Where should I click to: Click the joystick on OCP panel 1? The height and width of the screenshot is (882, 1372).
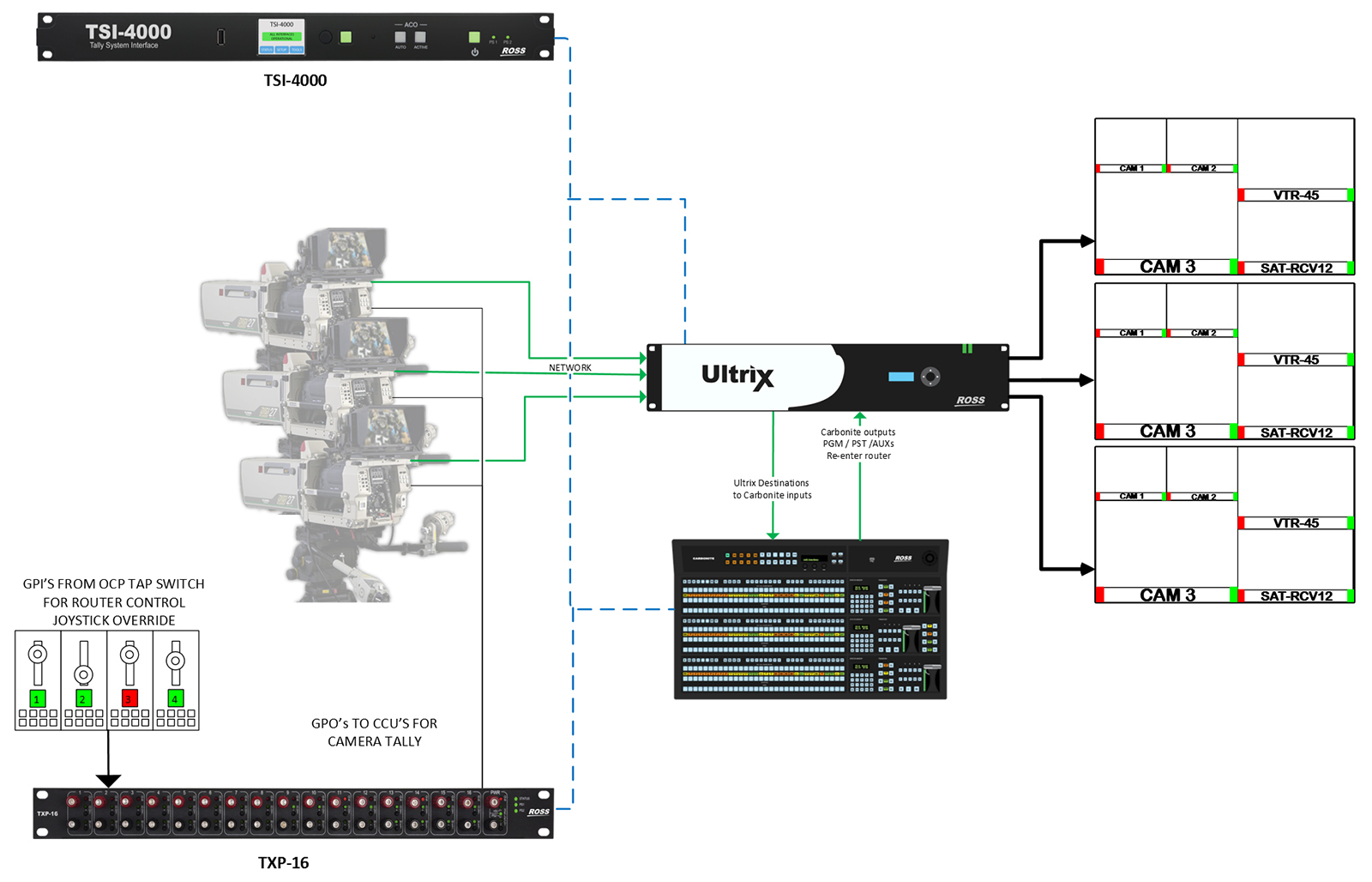point(38,654)
